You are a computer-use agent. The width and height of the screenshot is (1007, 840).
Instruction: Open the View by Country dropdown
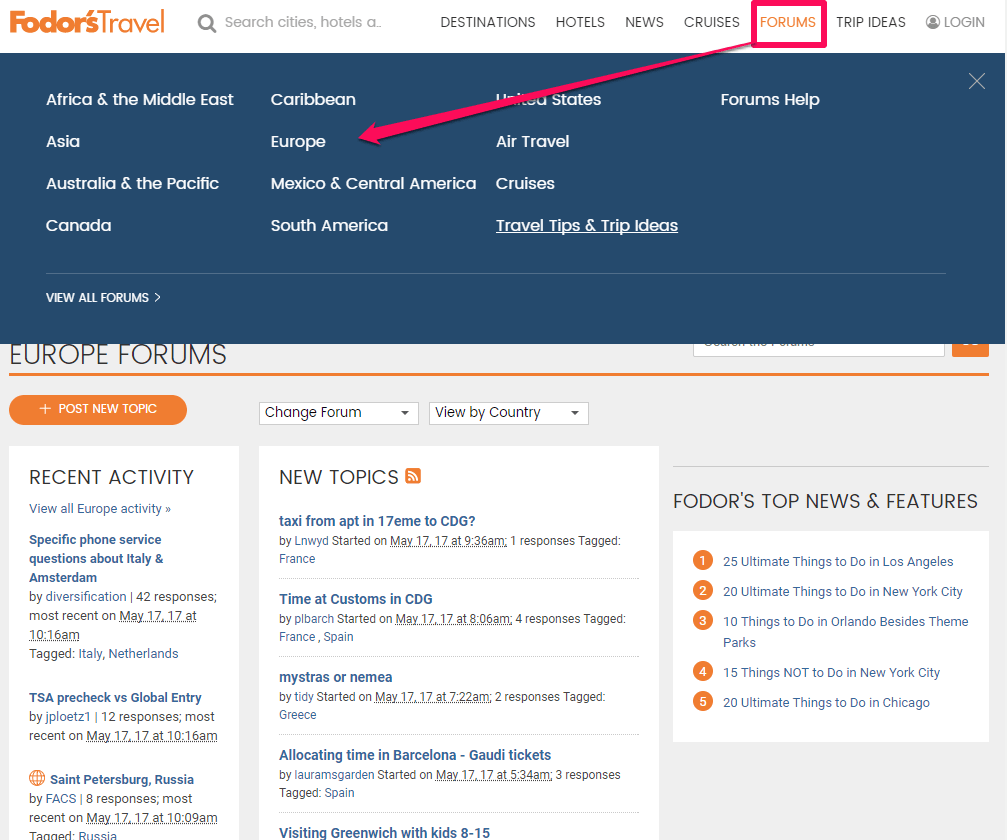click(x=508, y=412)
